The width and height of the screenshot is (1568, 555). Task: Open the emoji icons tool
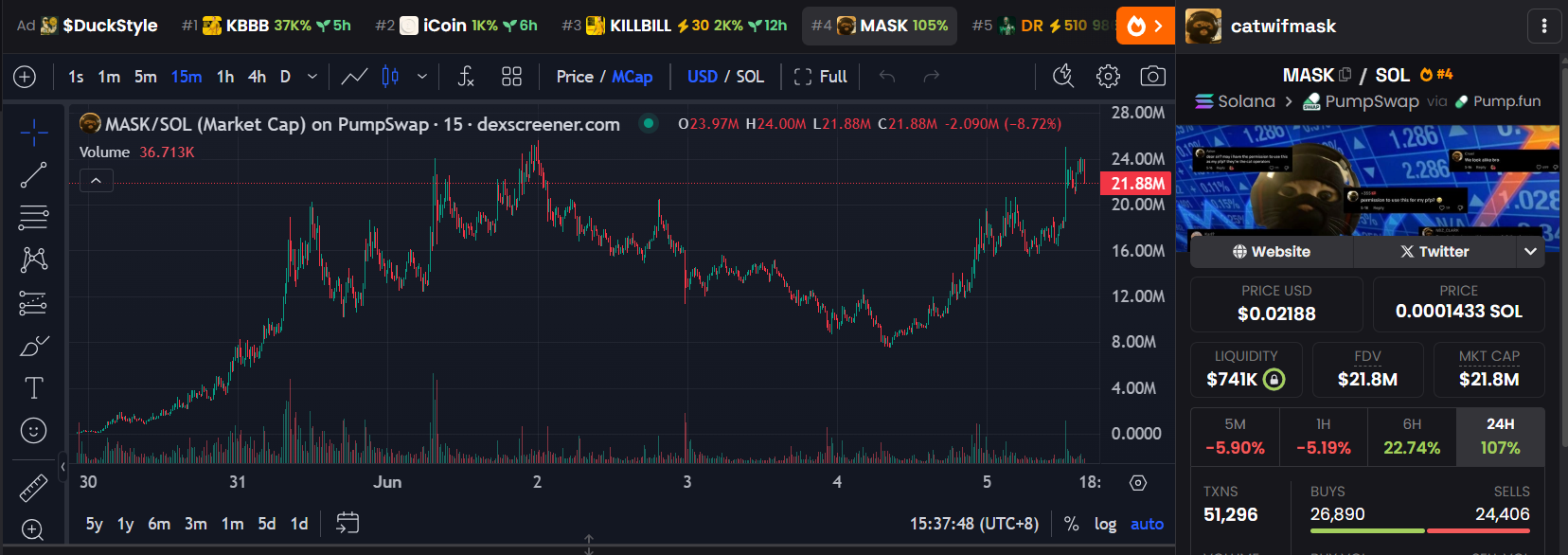point(33,431)
